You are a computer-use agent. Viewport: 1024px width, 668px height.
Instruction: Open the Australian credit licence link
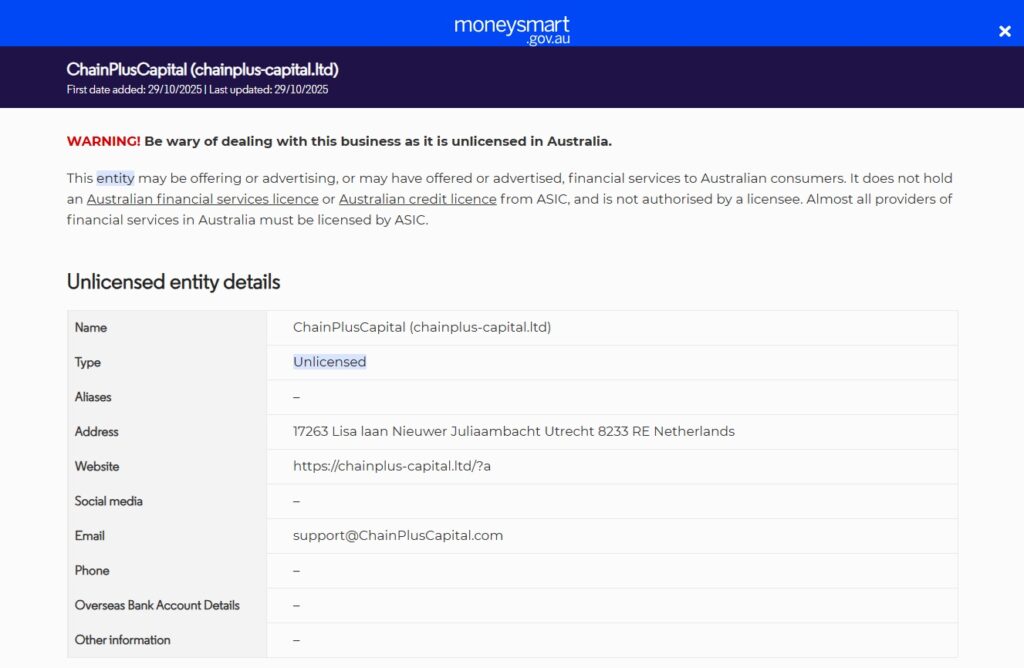pos(418,199)
